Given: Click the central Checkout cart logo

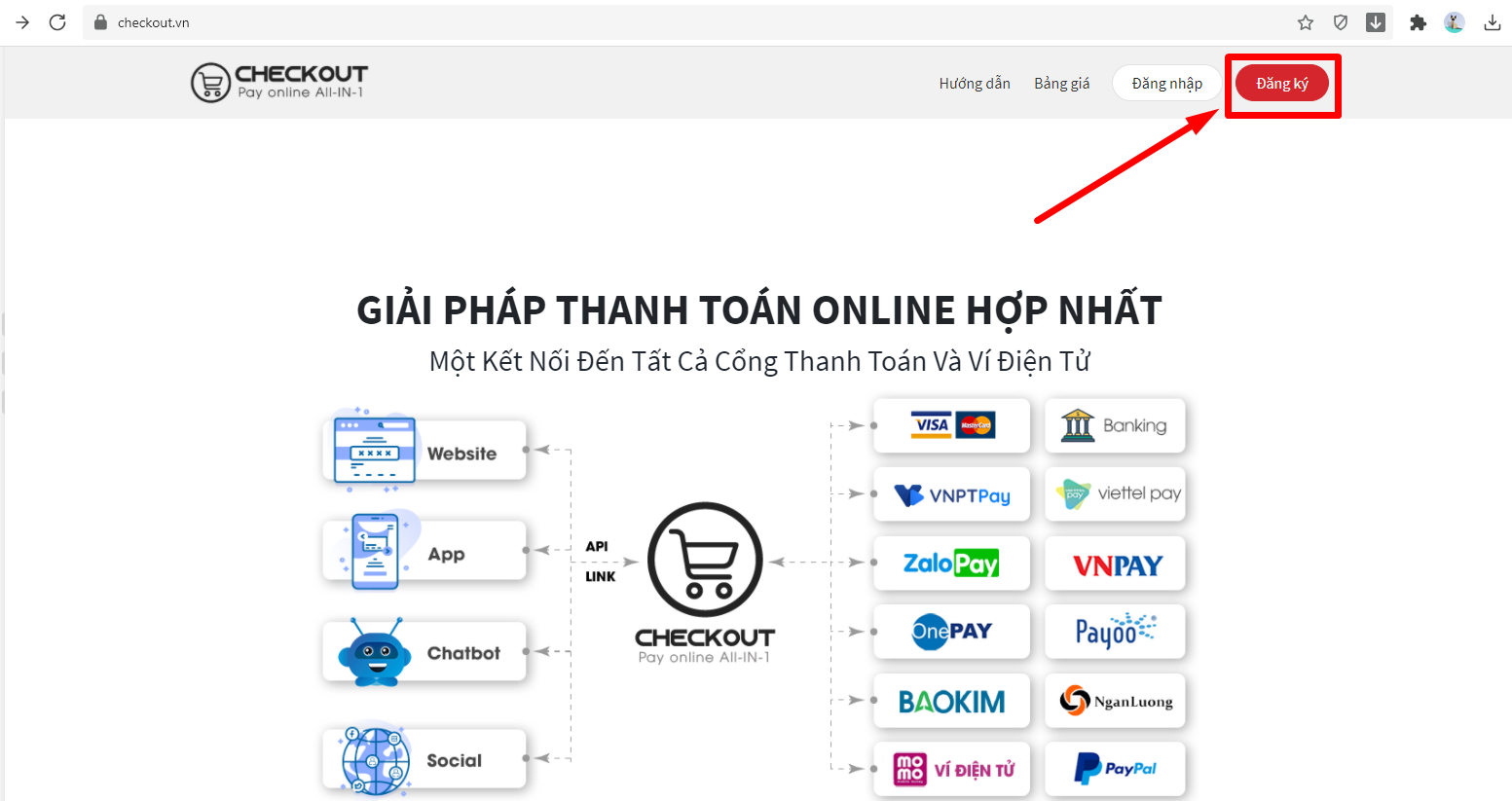Looking at the screenshot, I should coord(705,582).
